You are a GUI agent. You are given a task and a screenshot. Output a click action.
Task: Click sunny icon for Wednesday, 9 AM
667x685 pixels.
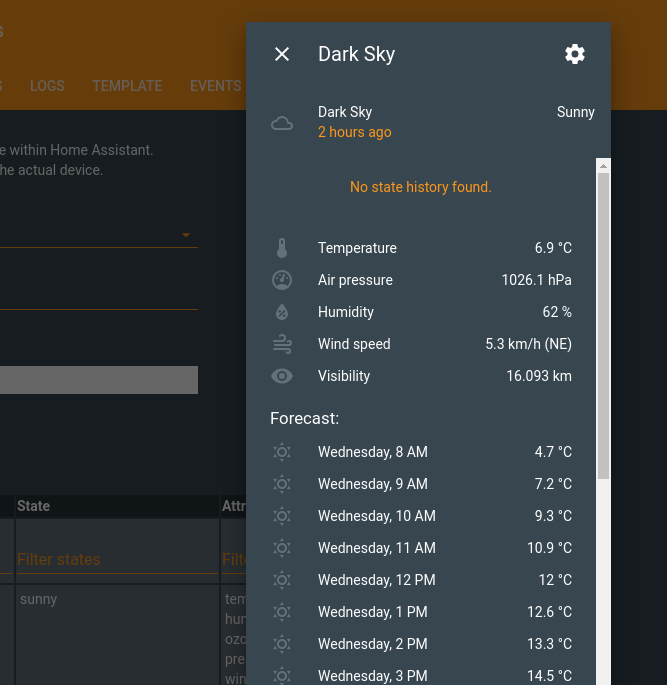[282, 484]
